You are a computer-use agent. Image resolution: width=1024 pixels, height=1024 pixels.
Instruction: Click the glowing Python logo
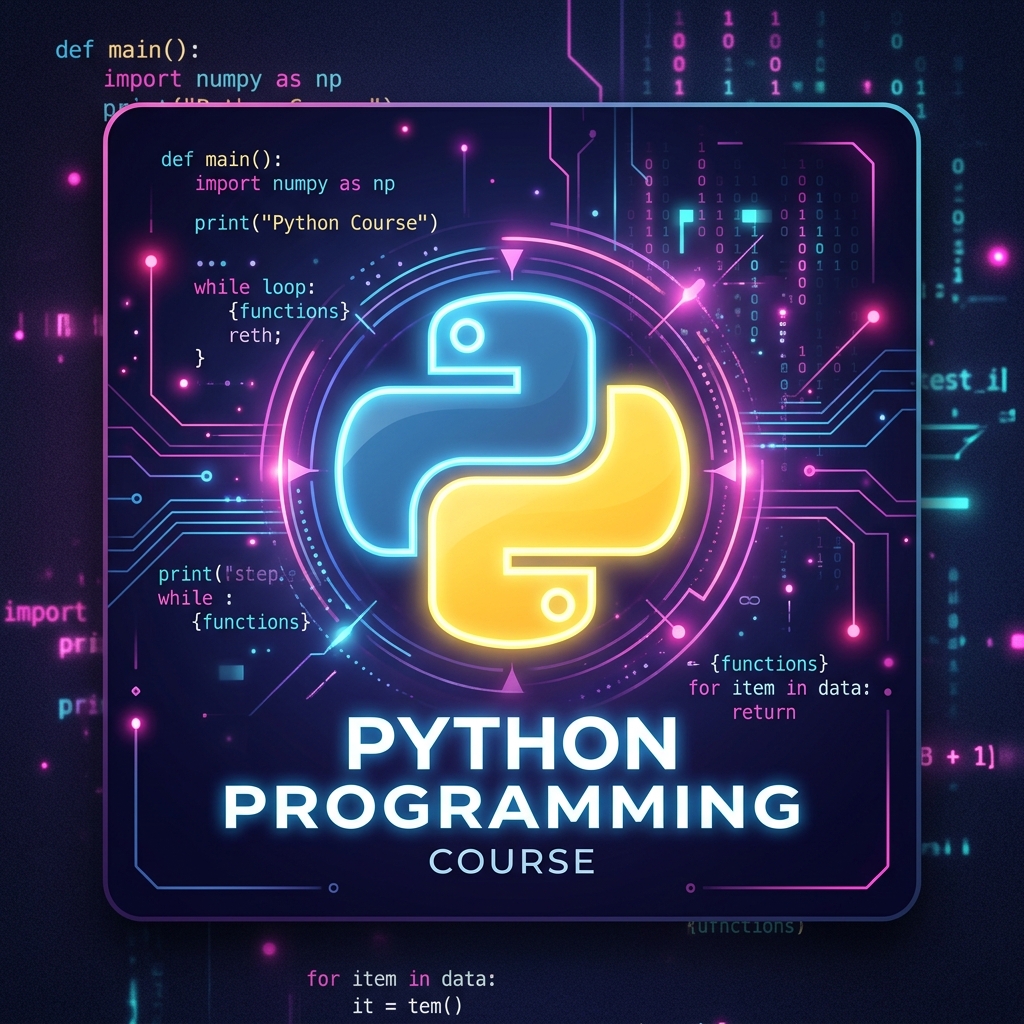click(512, 470)
